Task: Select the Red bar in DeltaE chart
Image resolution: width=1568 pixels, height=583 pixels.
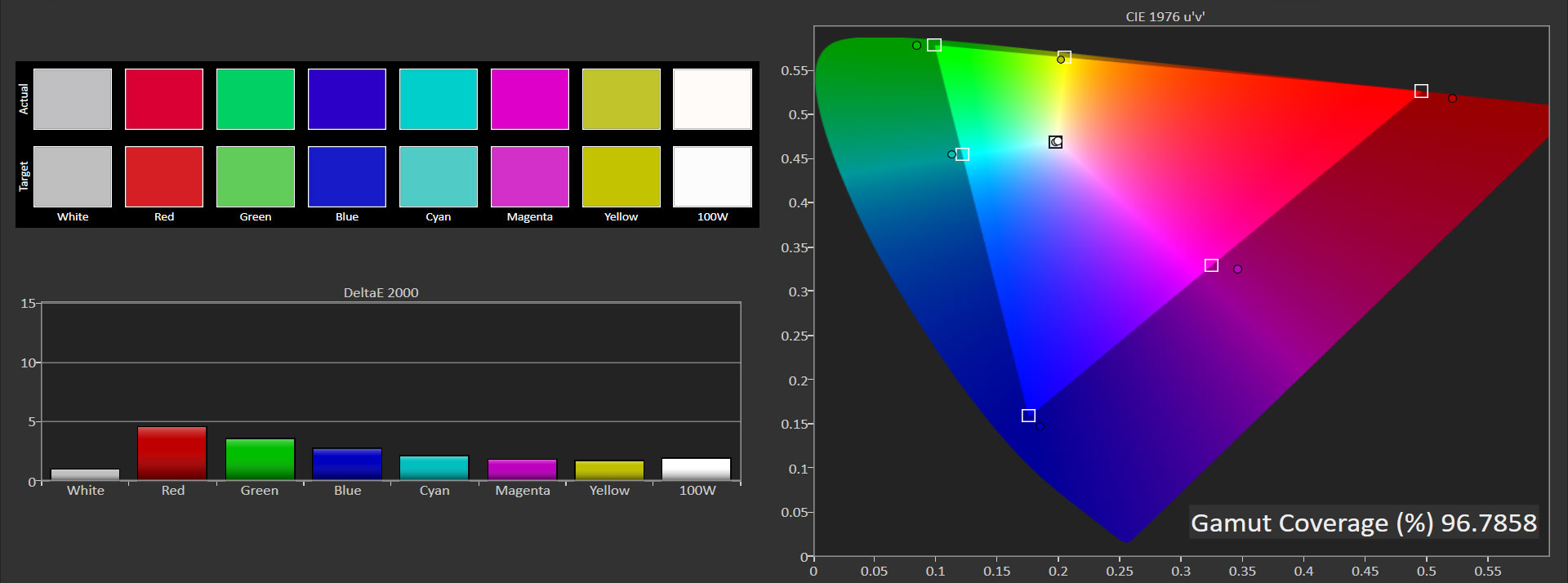Action: (x=172, y=453)
